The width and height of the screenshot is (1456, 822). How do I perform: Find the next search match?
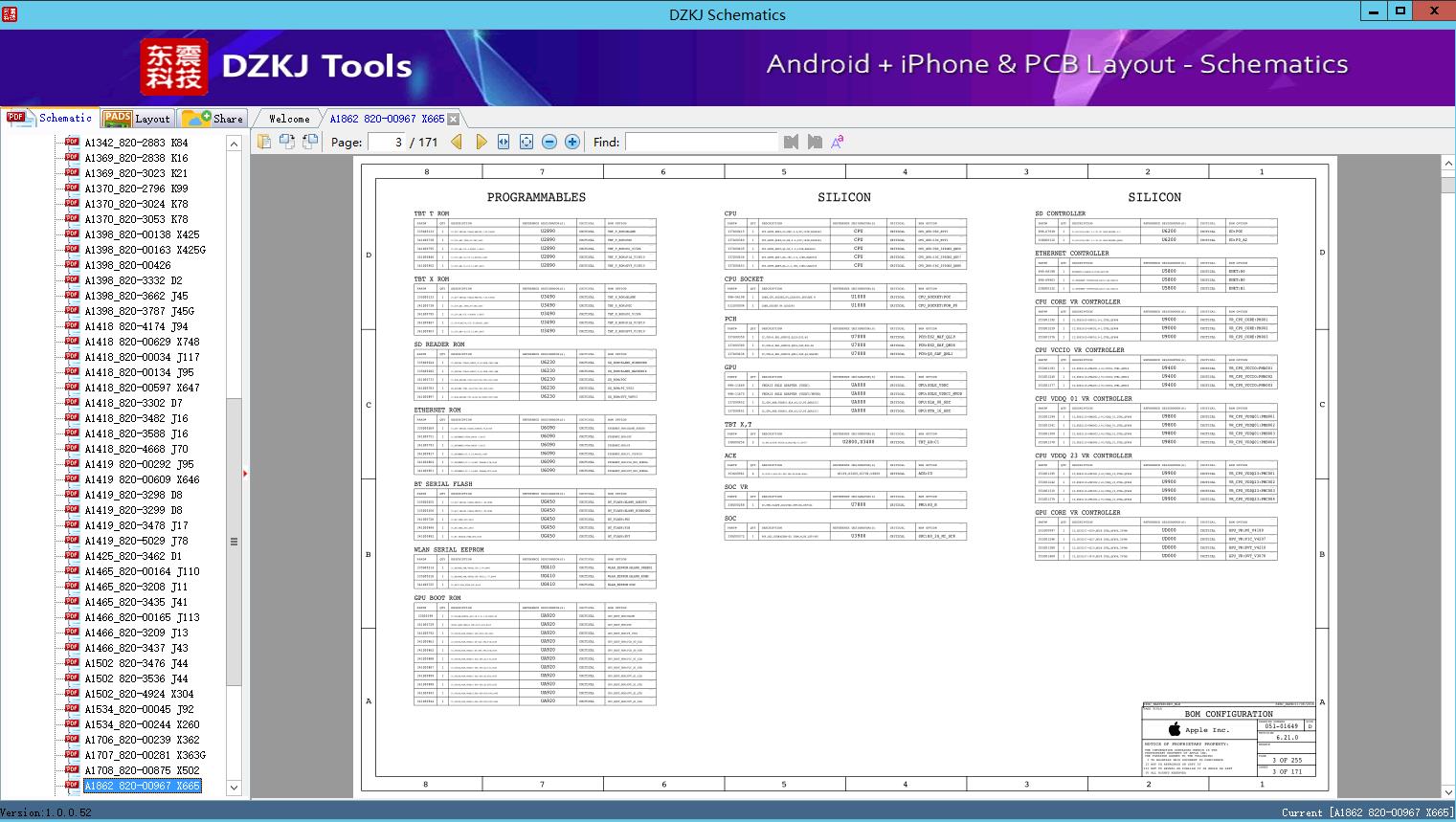(815, 142)
